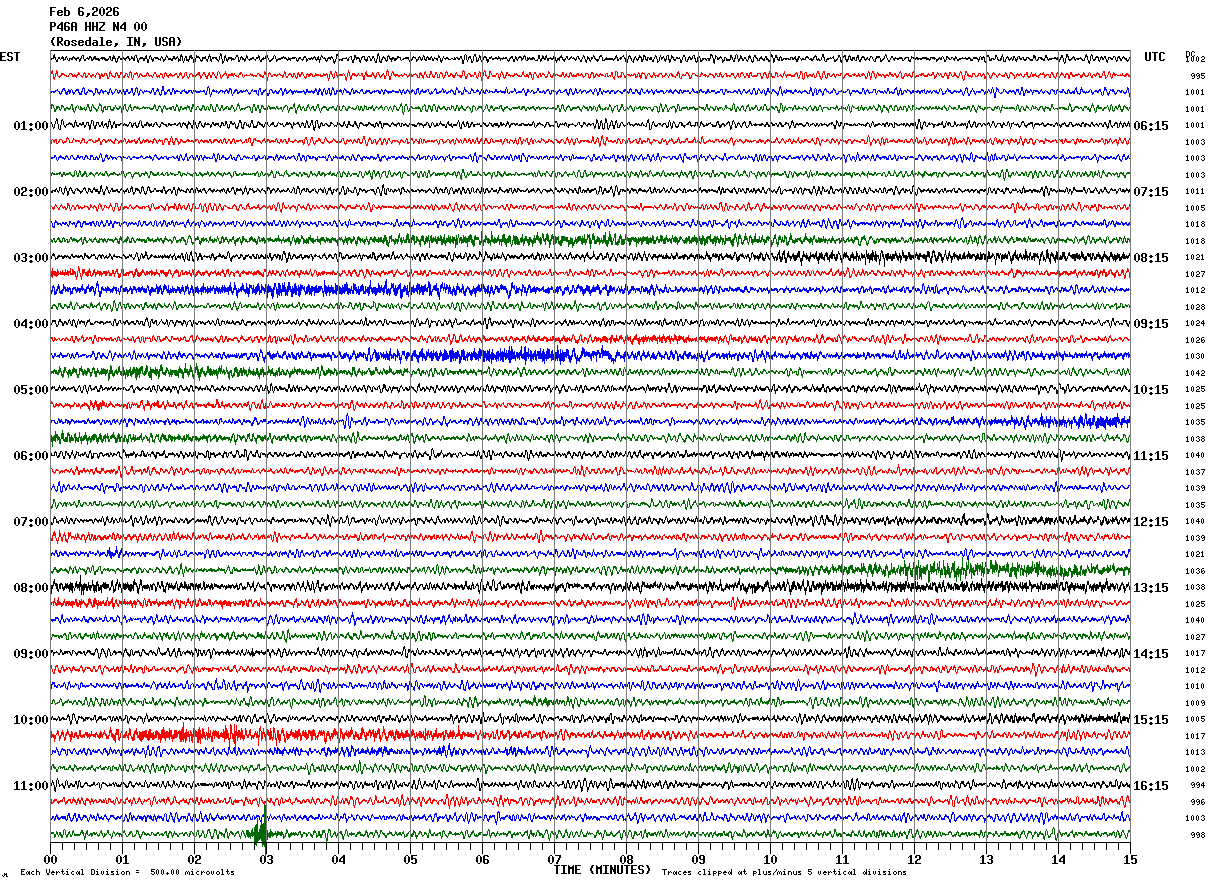The height and width of the screenshot is (886, 1210).
Task: Click the 'UTC' timezone label
Action: click(x=1155, y=57)
